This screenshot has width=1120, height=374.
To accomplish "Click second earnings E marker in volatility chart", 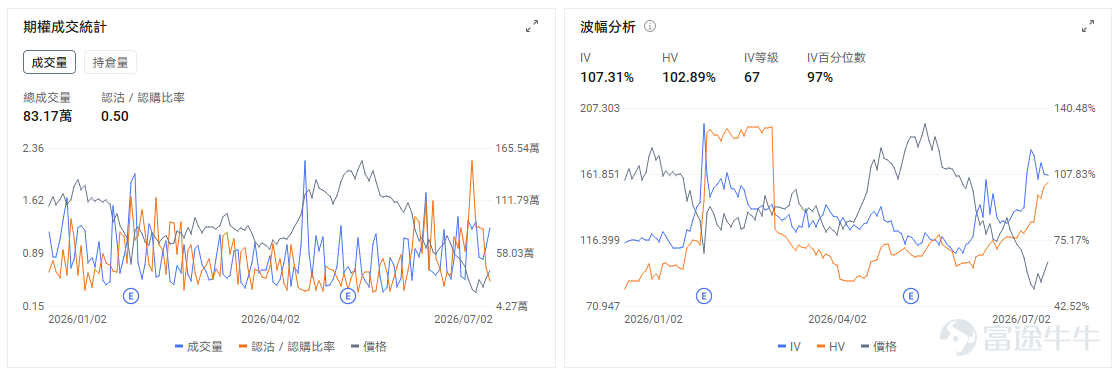I will tap(911, 295).
